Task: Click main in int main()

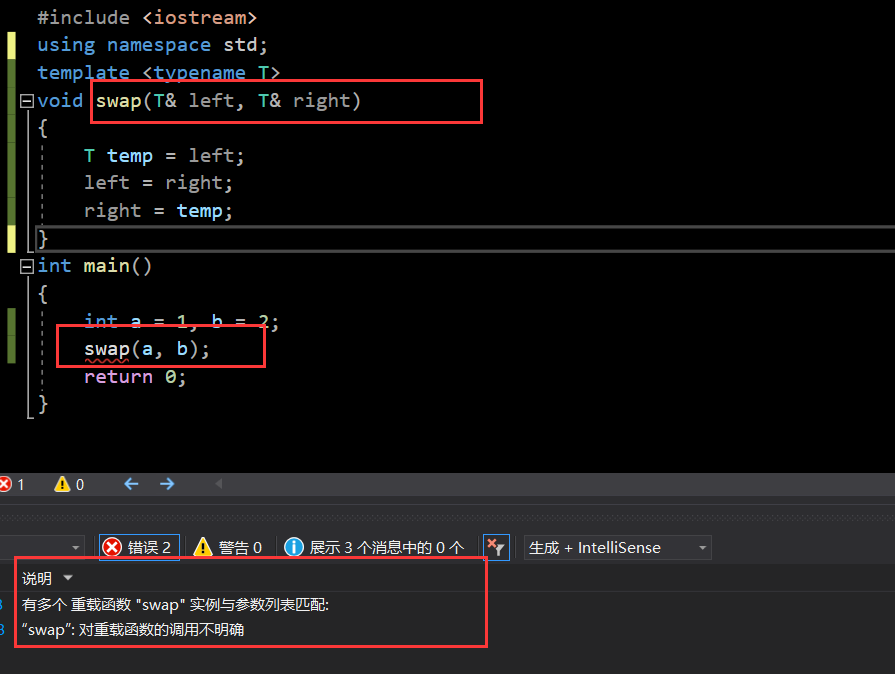Action: click(x=107, y=266)
